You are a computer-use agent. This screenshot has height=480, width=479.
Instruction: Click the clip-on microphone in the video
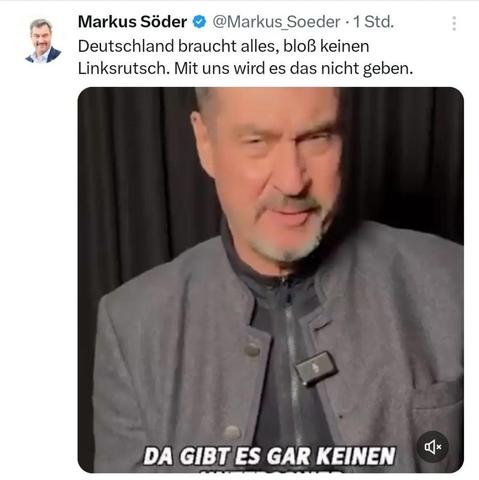coord(316,369)
